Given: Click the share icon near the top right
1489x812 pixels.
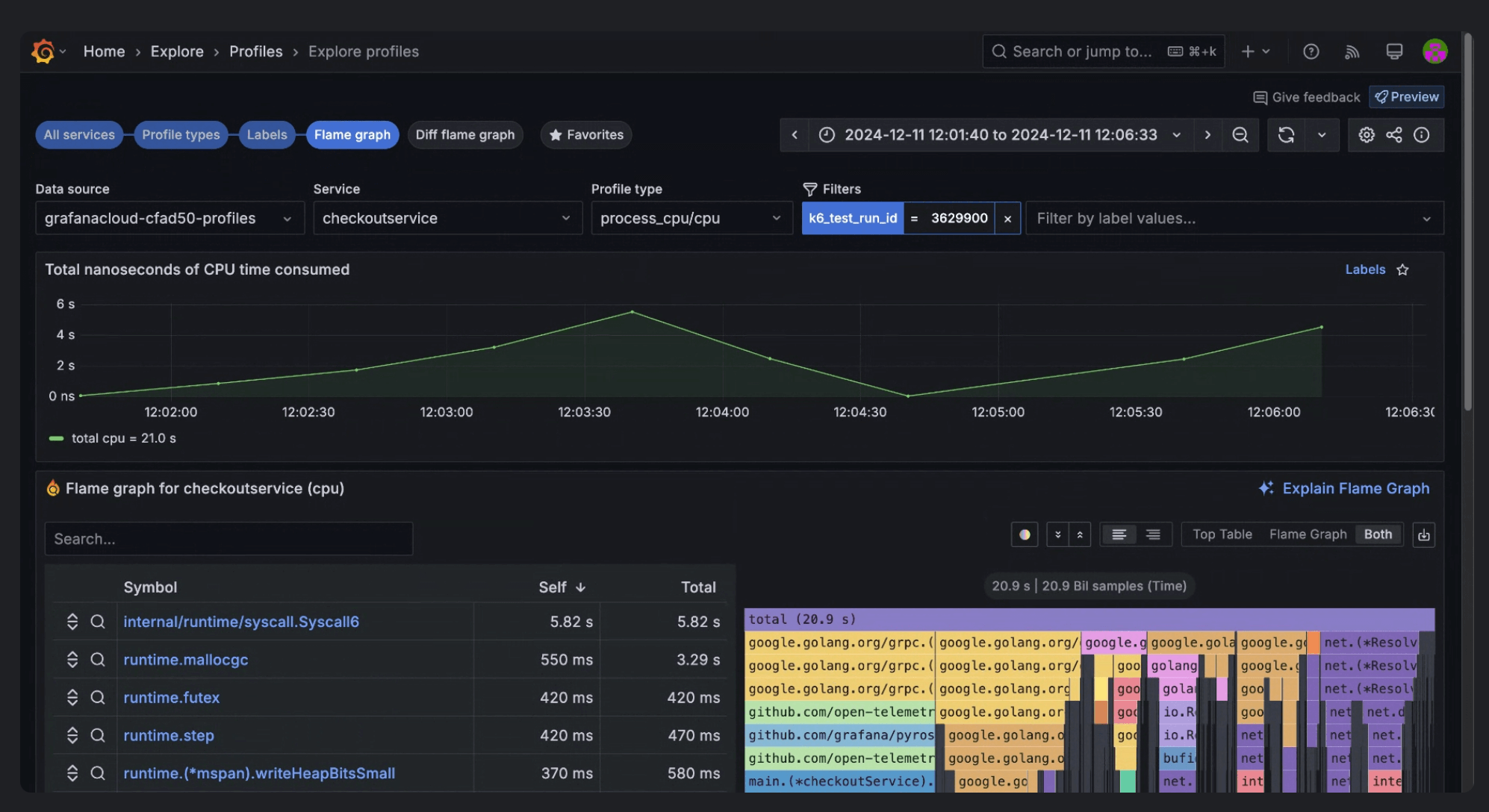Looking at the screenshot, I should point(1394,135).
